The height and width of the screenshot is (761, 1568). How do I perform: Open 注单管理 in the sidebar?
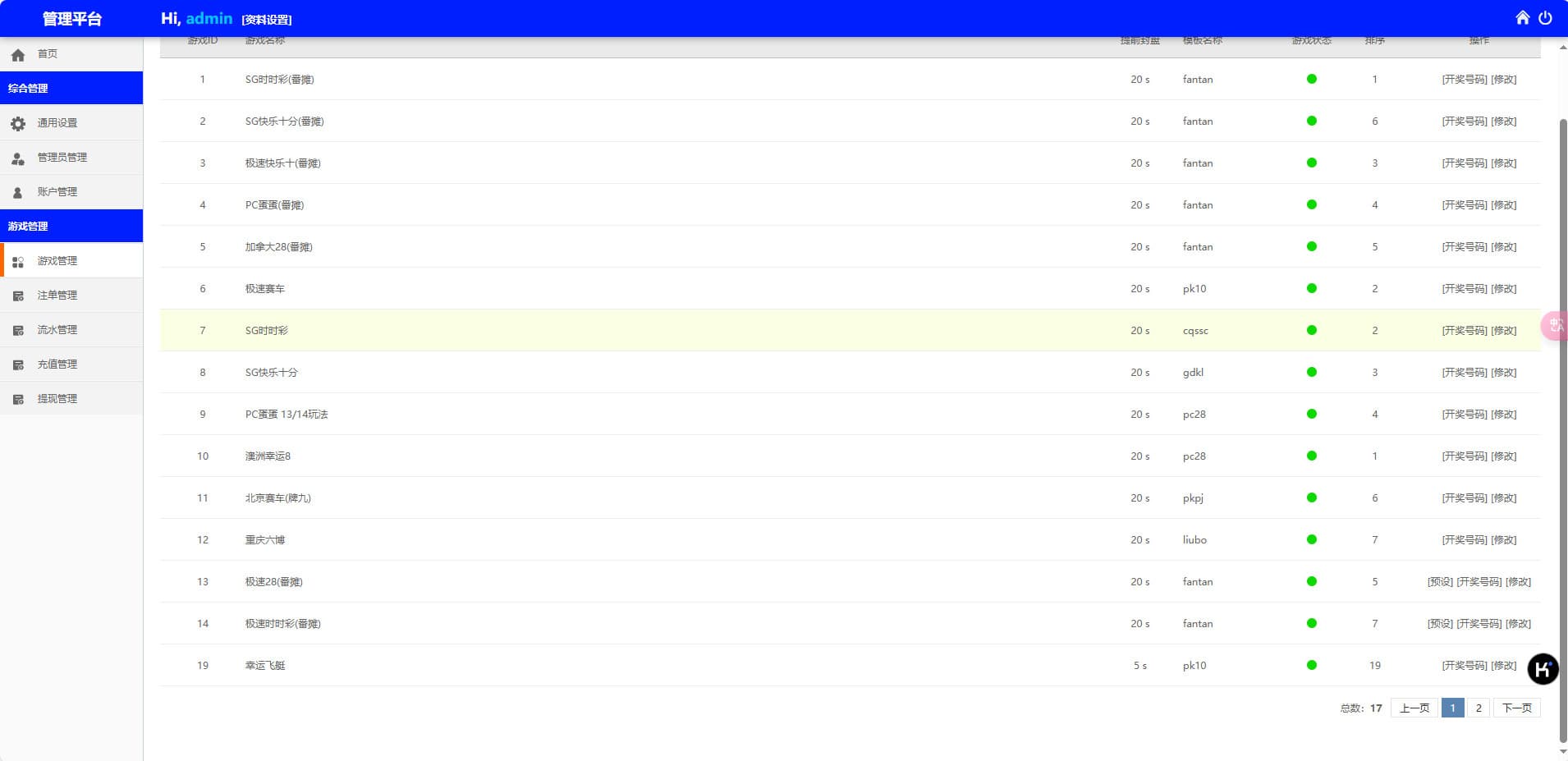57,296
